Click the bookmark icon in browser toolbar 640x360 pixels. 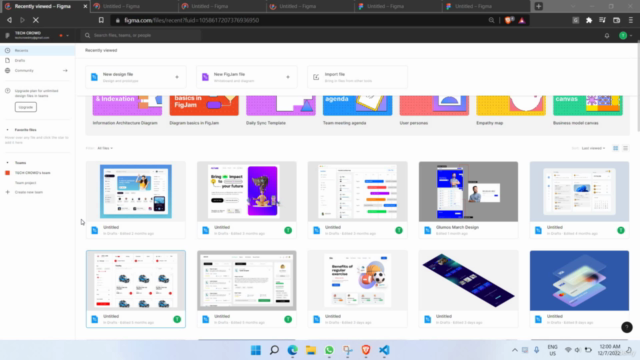point(101,20)
